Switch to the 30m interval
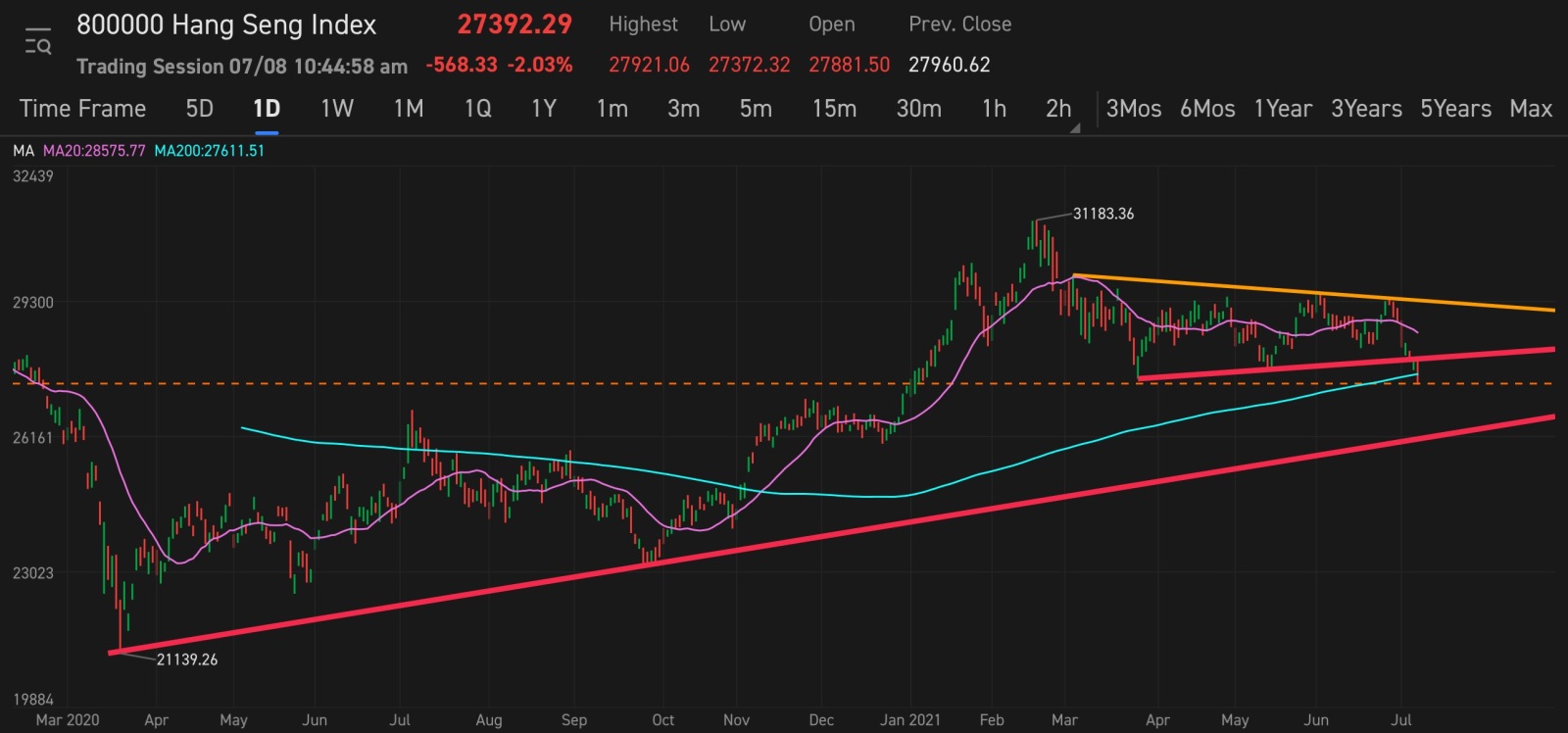 click(x=919, y=109)
